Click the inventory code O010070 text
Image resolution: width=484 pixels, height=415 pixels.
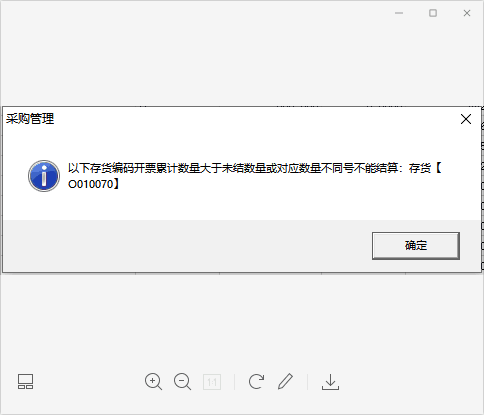91,184
